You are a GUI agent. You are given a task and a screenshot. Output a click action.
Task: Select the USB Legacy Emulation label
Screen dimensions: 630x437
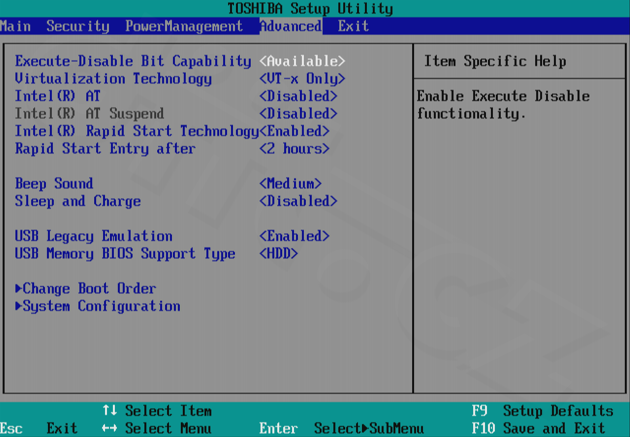pyautogui.click(x=94, y=236)
